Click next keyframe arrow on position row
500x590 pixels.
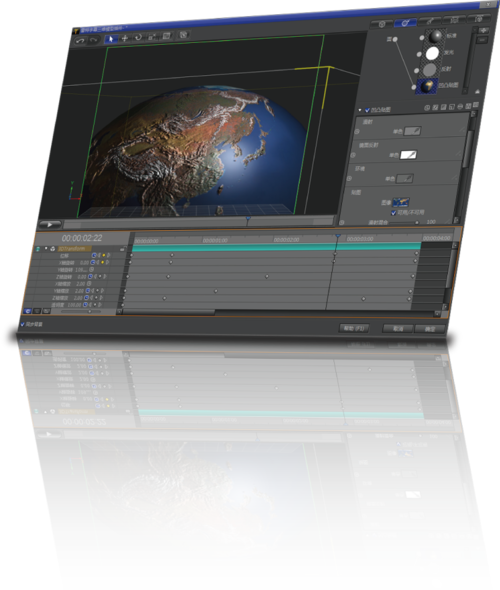coord(108,255)
